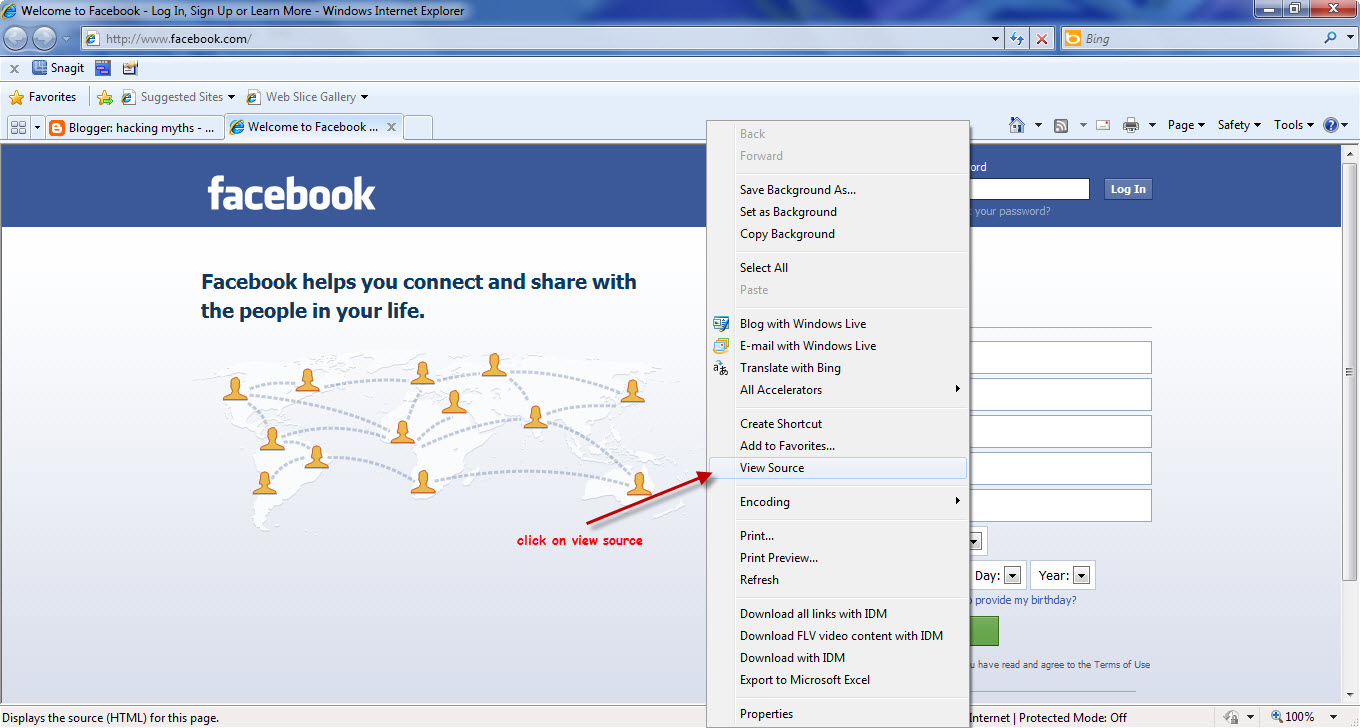This screenshot has width=1360, height=728.
Task: Open the Print options dropdown arrow
Action: coord(1152,125)
